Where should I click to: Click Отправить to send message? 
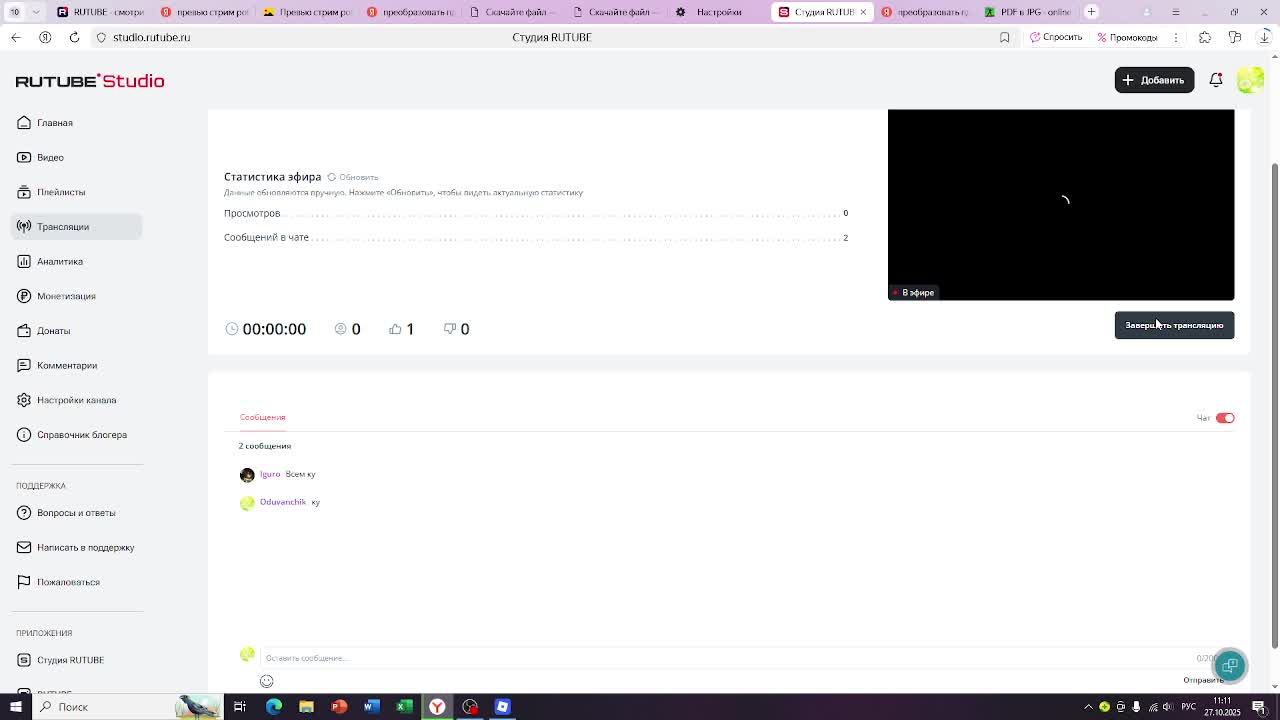click(1203, 680)
